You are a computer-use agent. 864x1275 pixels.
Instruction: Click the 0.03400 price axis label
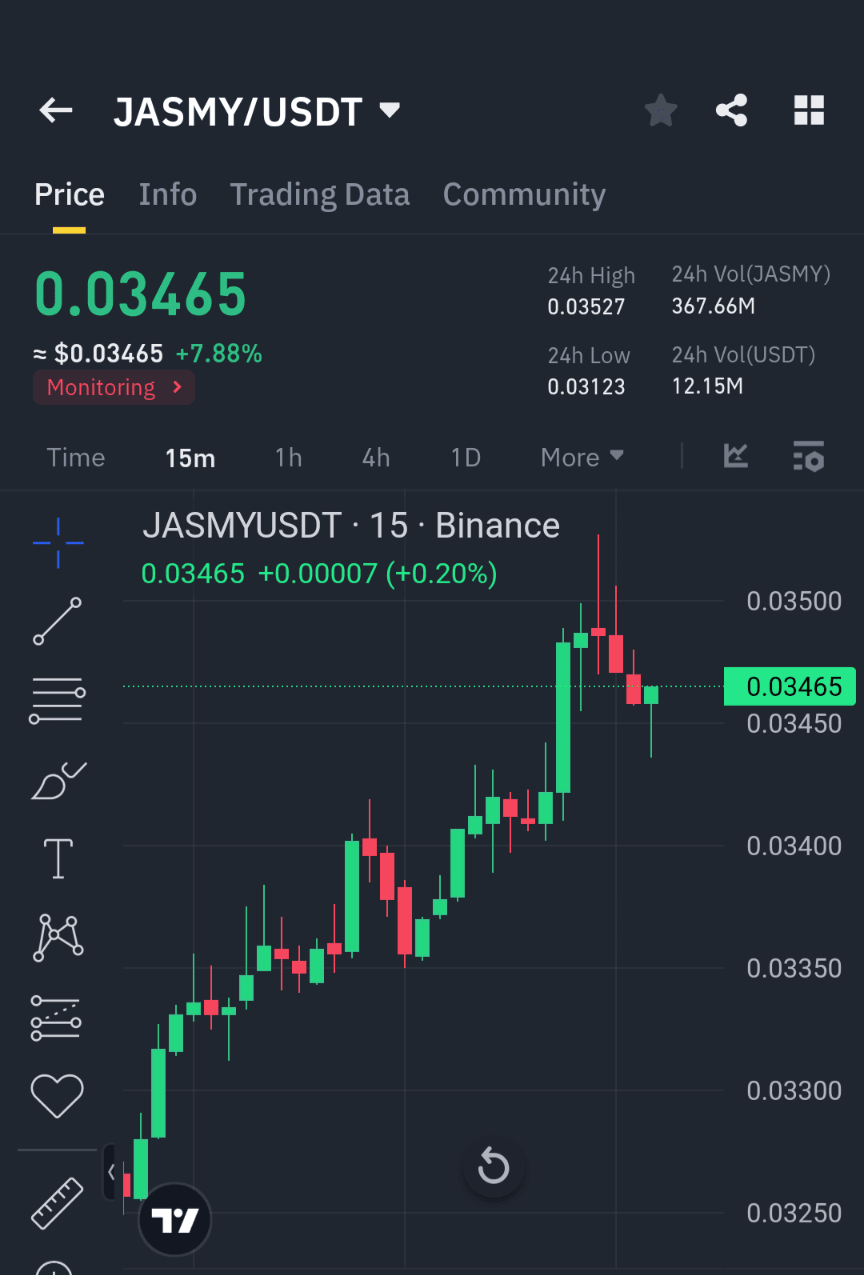click(x=795, y=846)
